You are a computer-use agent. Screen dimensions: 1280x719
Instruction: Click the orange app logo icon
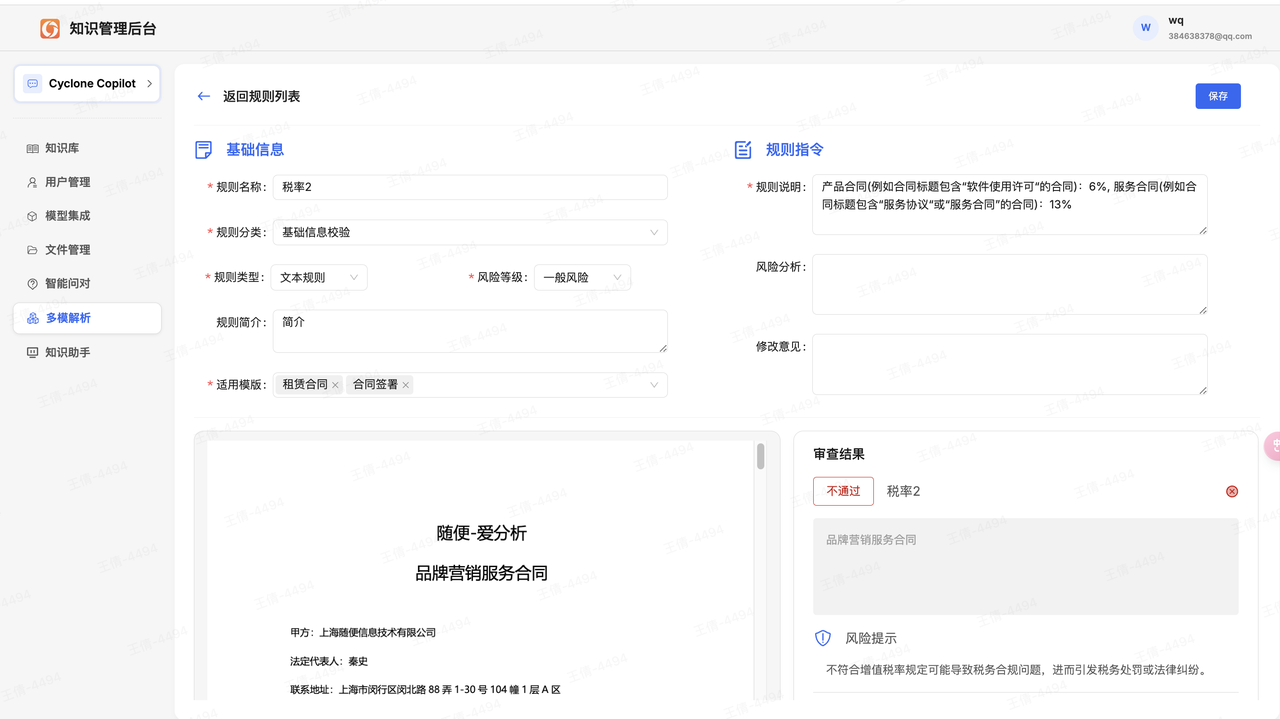(x=50, y=29)
